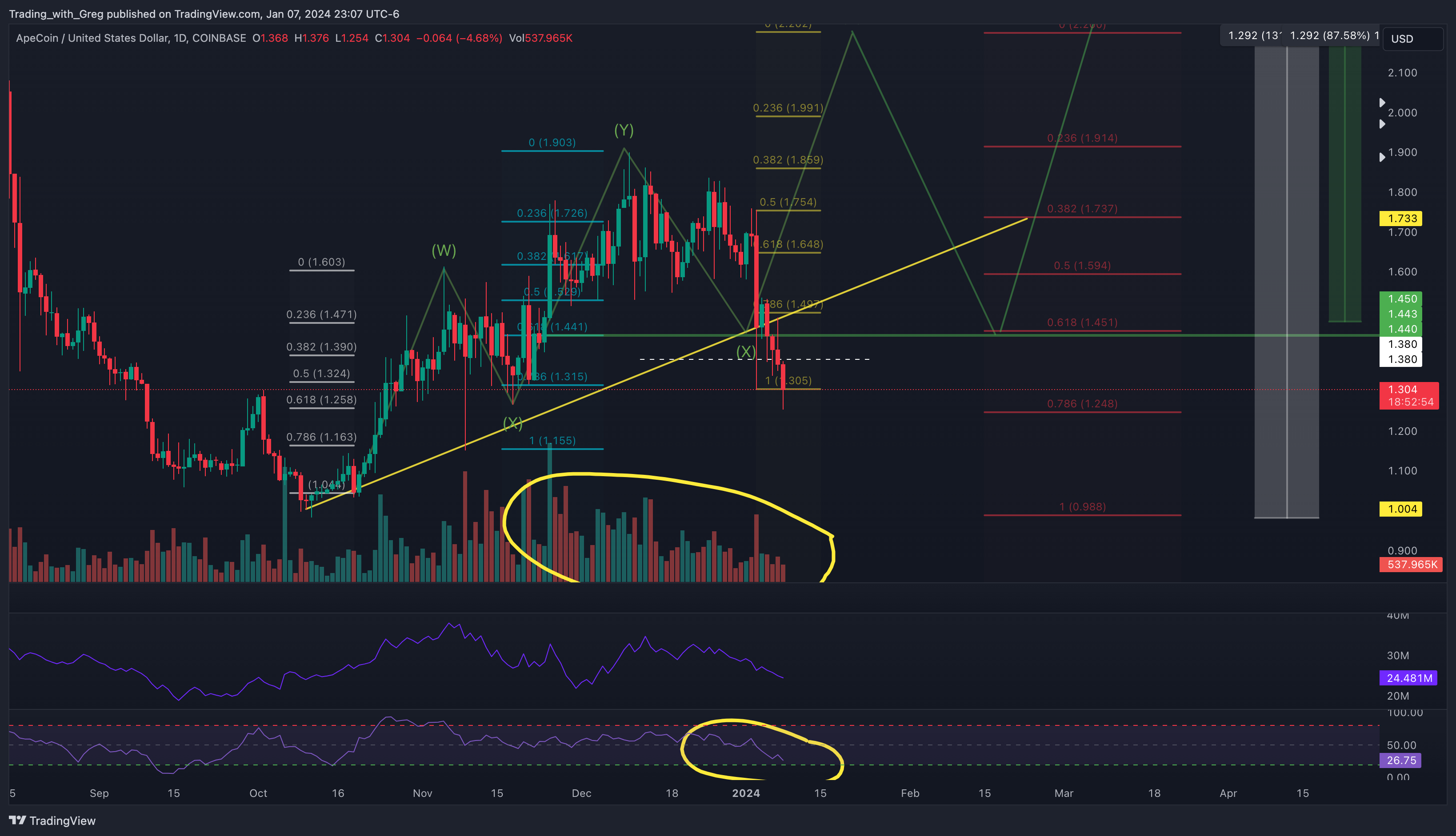The image size is (1456, 836).
Task: Click the 1.200 value on the price axis
Action: 1402,431
